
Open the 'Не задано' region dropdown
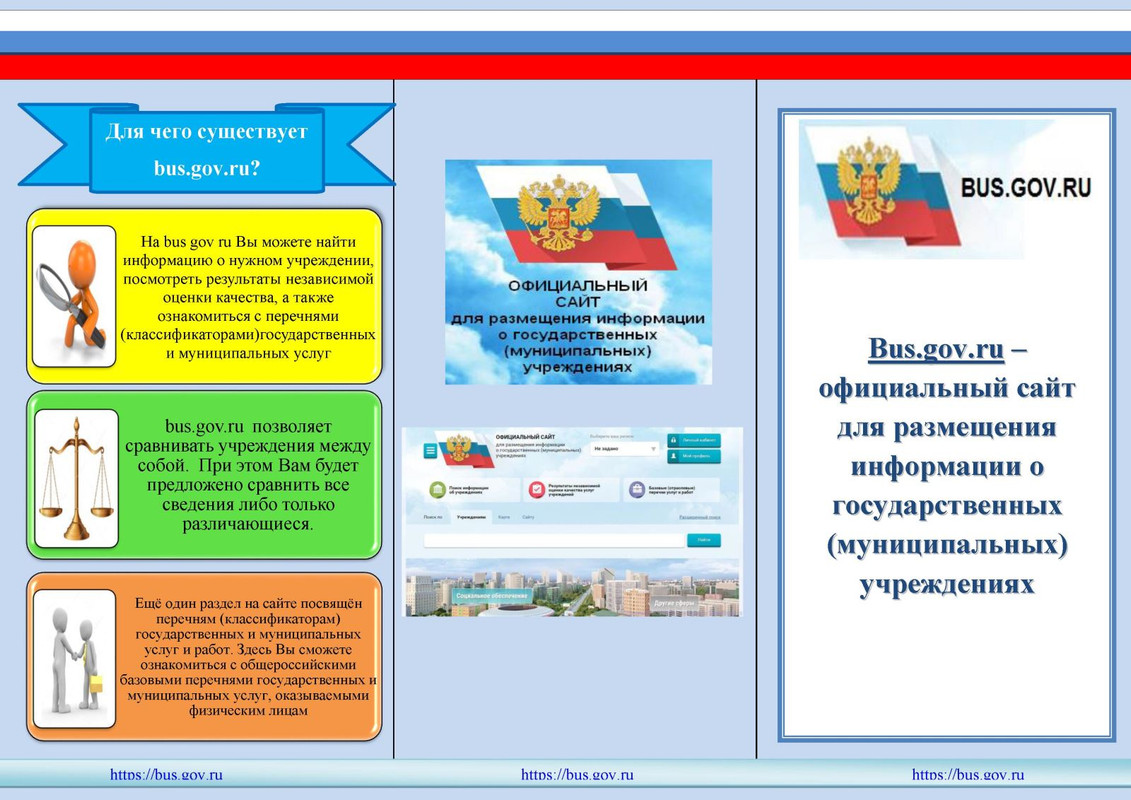tap(625, 449)
